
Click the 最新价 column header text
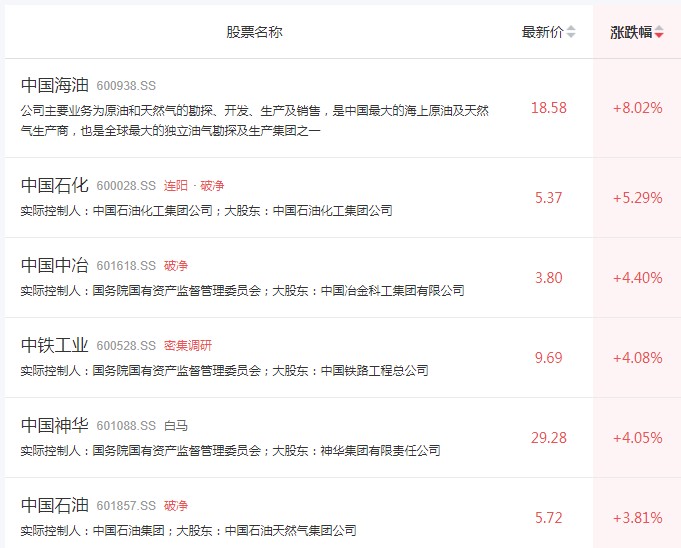click(x=542, y=32)
